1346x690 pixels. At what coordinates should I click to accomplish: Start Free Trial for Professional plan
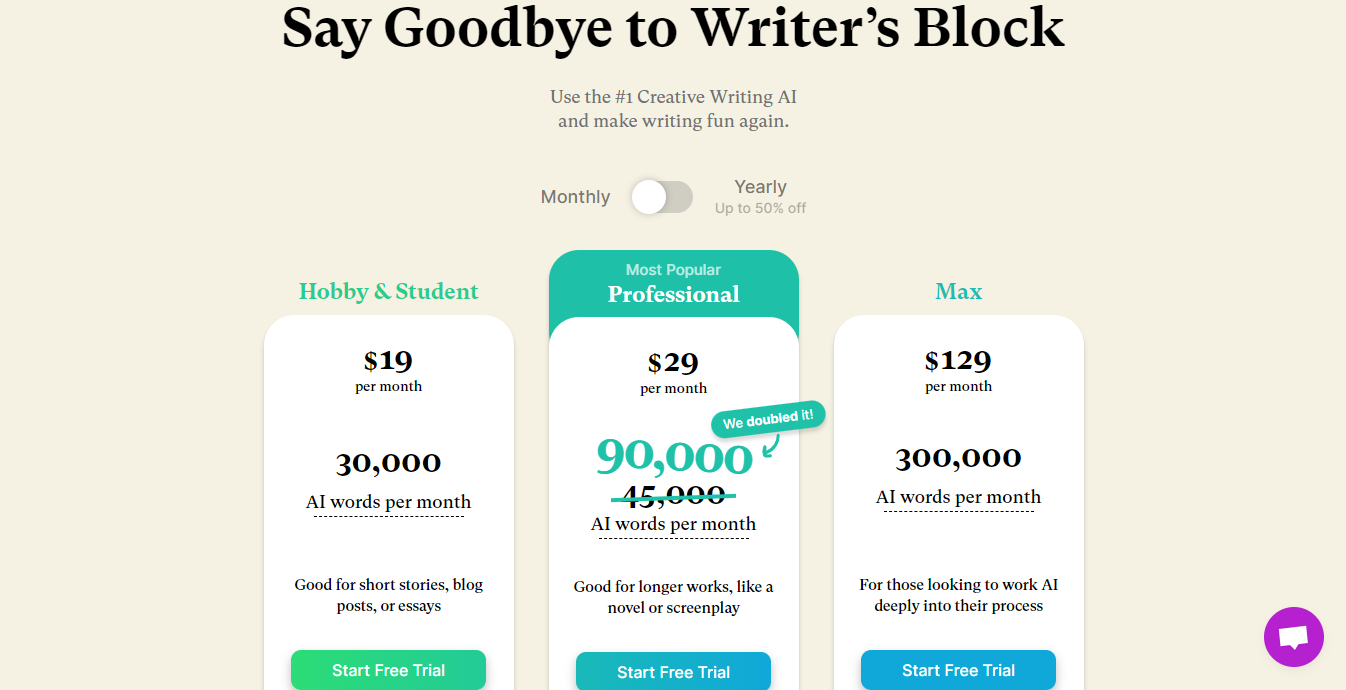(674, 672)
